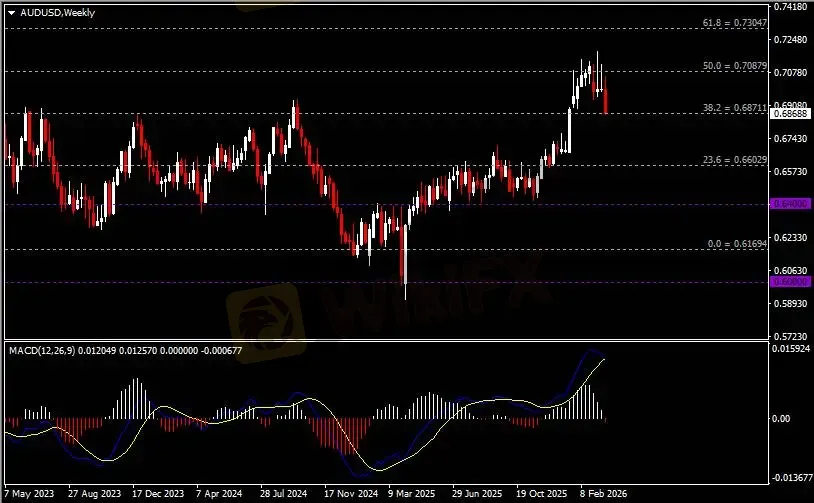814x503 pixels.
Task: Click the 7 May 2023 date label
Action: coord(28,494)
